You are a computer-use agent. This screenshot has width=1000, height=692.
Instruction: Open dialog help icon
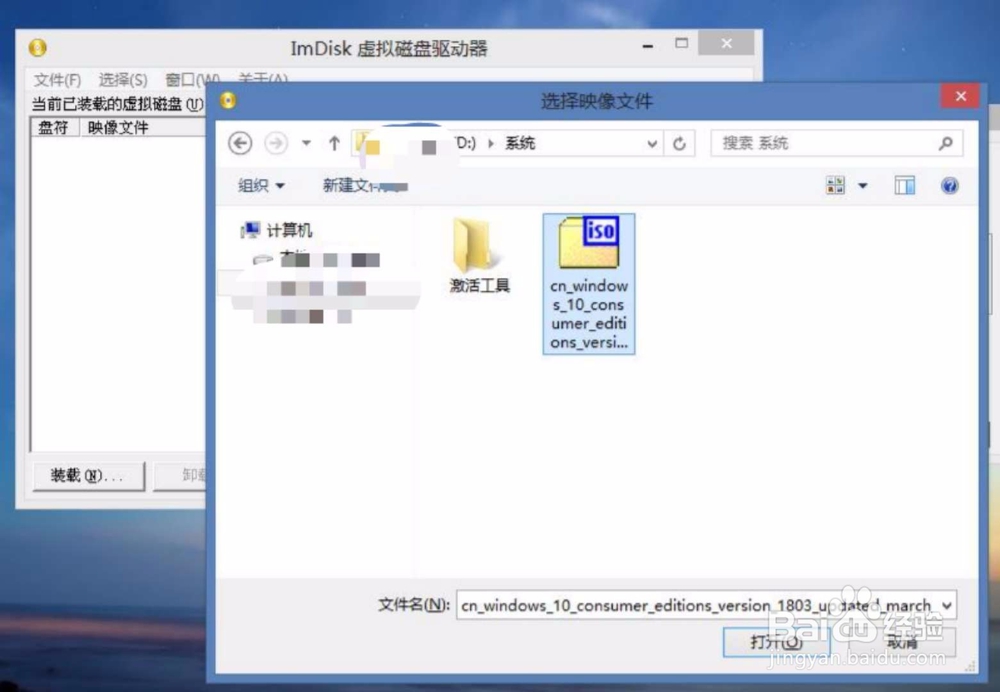(950, 185)
